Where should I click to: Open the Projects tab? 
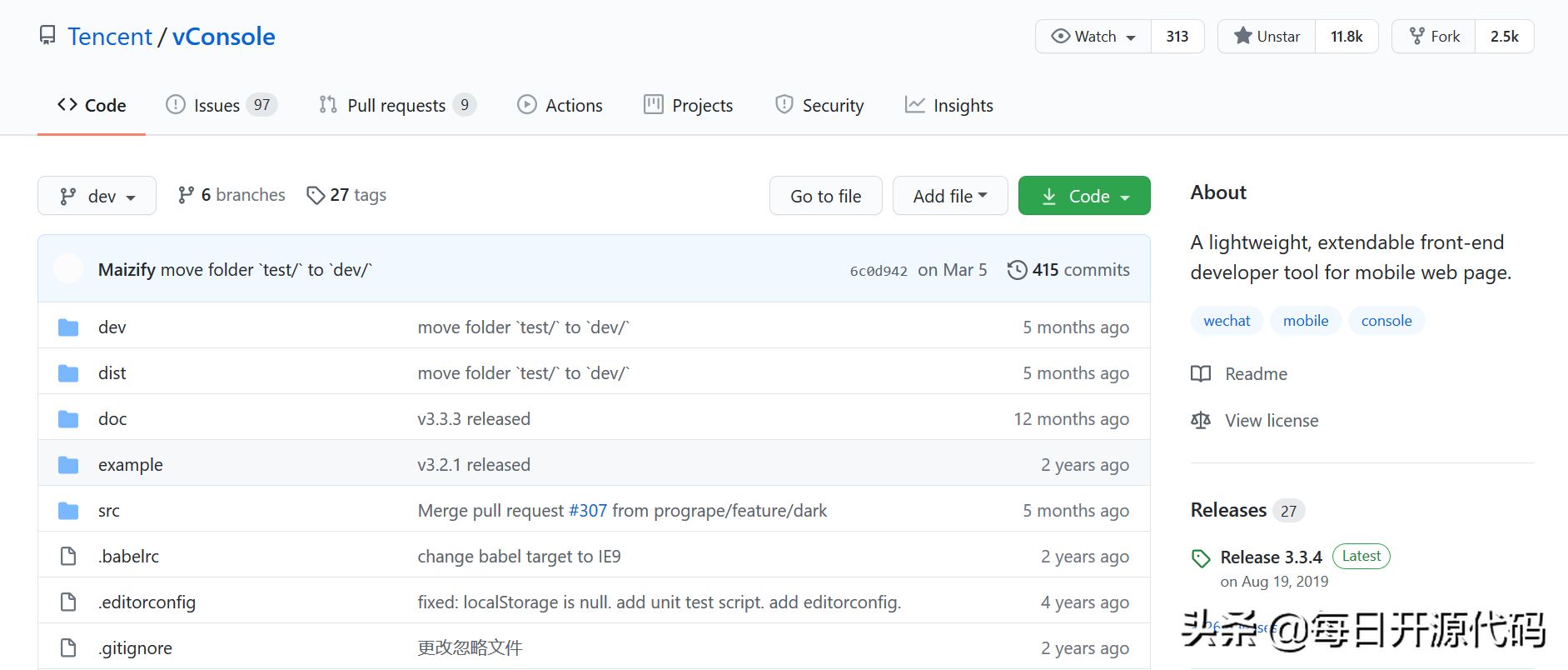click(x=689, y=105)
